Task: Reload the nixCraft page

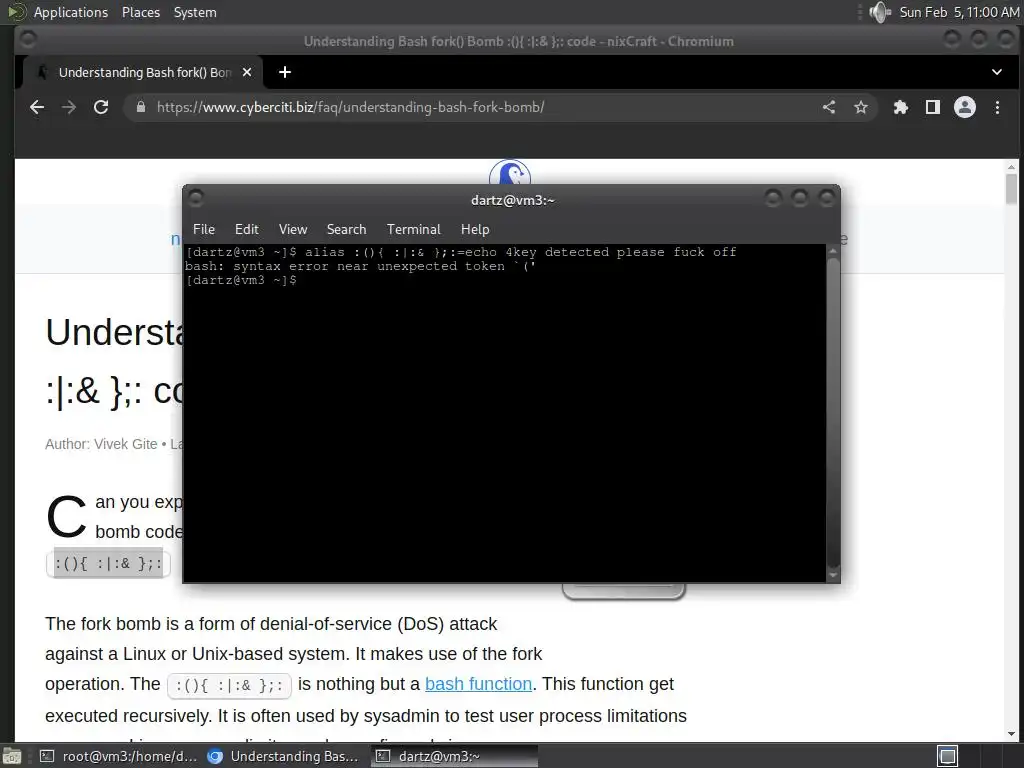Action: 101,107
